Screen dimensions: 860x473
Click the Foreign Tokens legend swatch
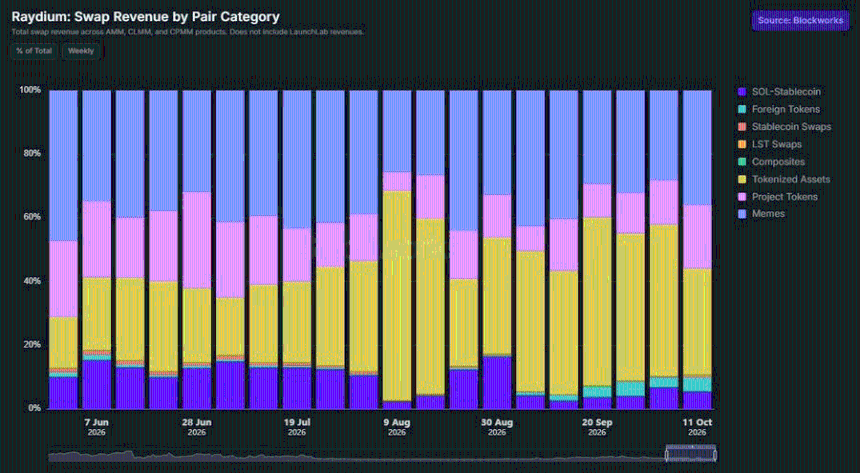click(743, 109)
